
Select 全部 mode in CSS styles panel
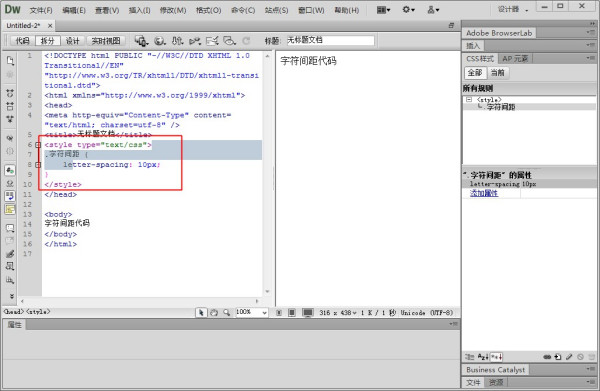475,73
